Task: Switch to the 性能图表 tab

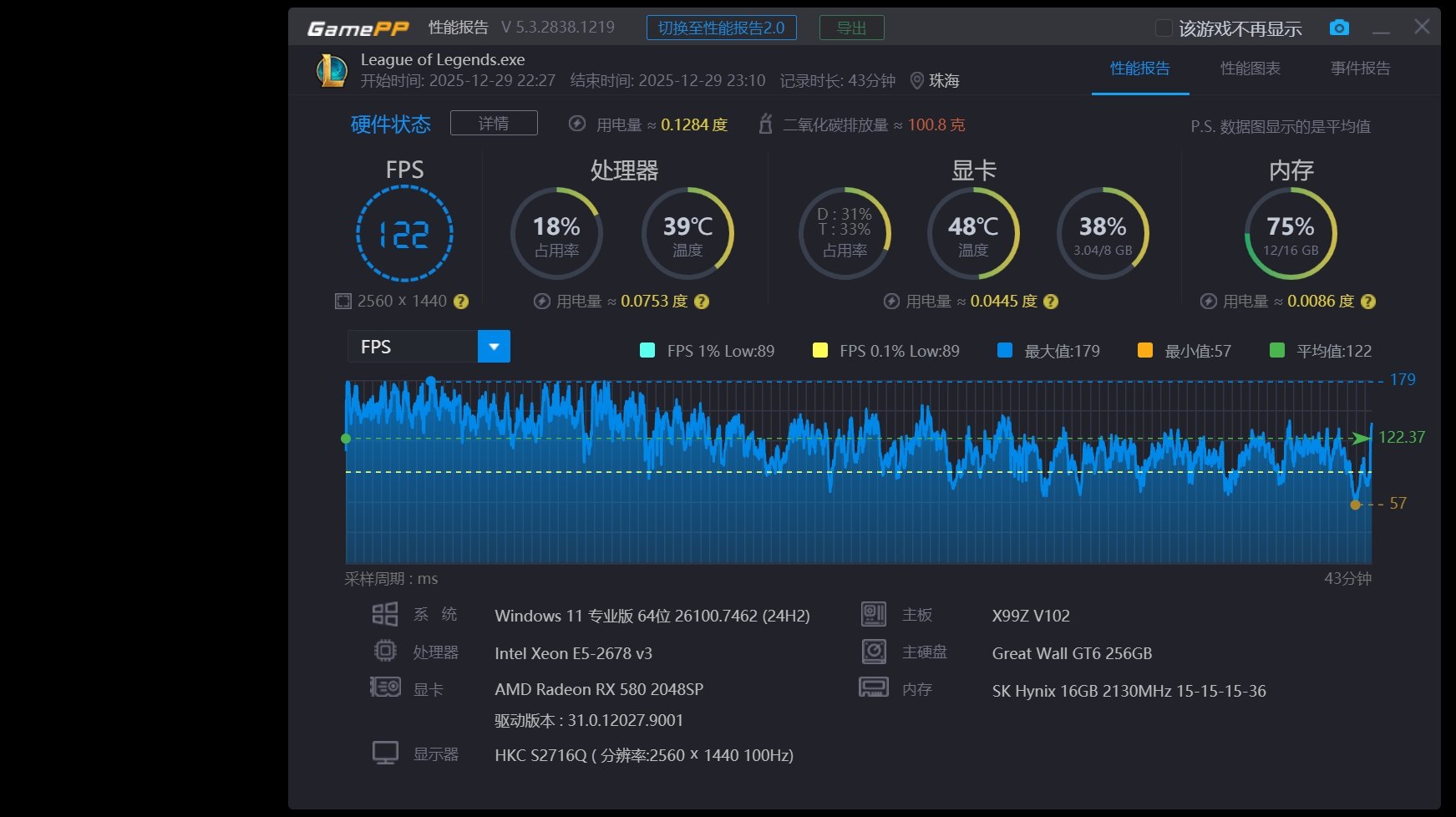Action: pos(1250,69)
